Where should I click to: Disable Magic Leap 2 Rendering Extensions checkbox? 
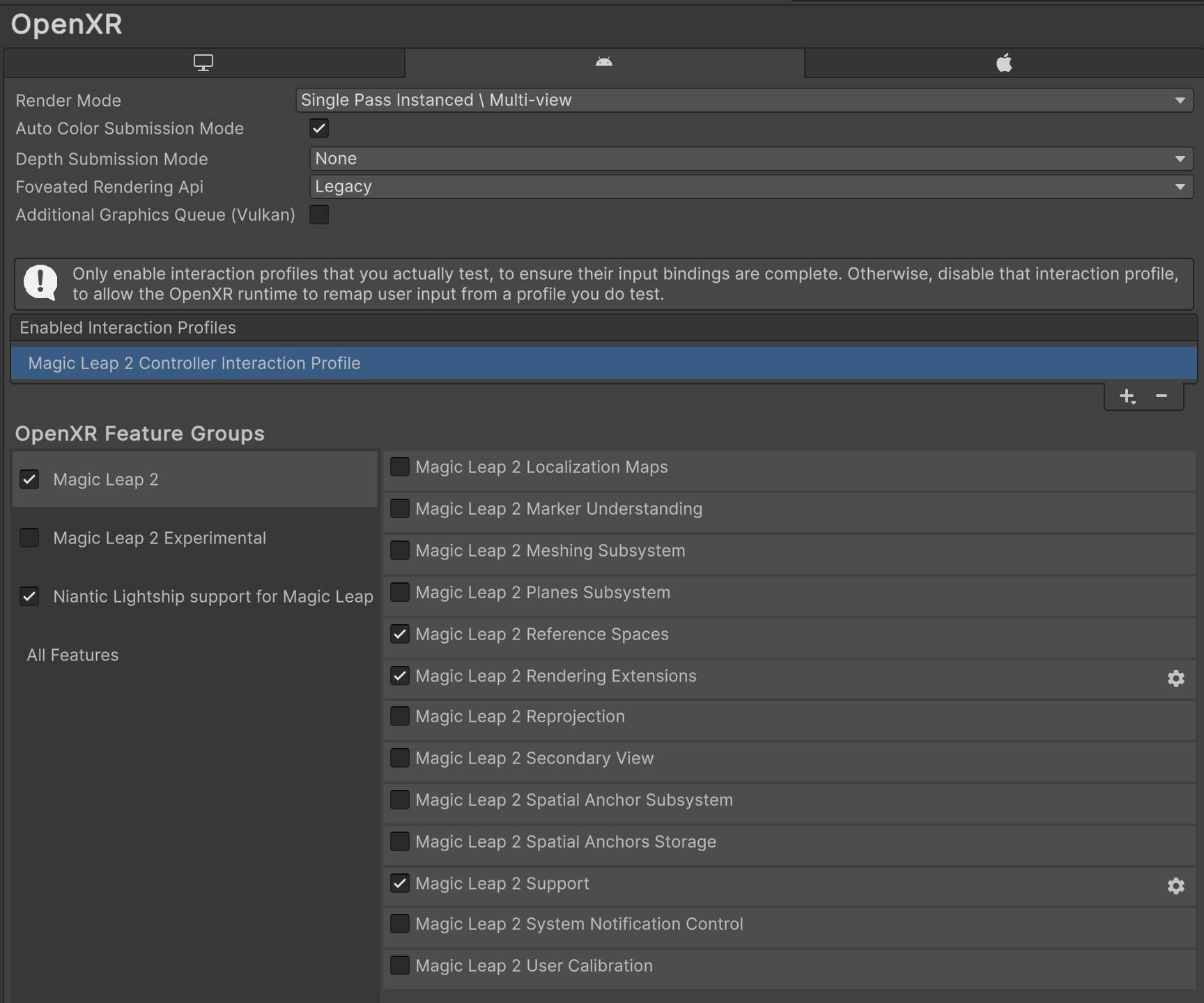pyautogui.click(x=400, y=676)
